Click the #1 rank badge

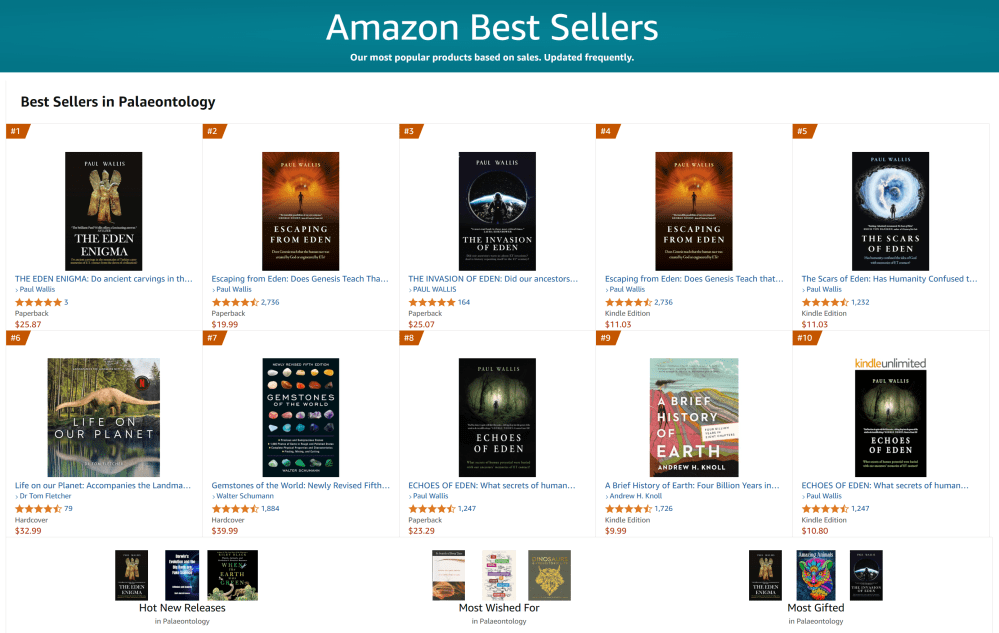pyautogui.click(x=17, y=131)
